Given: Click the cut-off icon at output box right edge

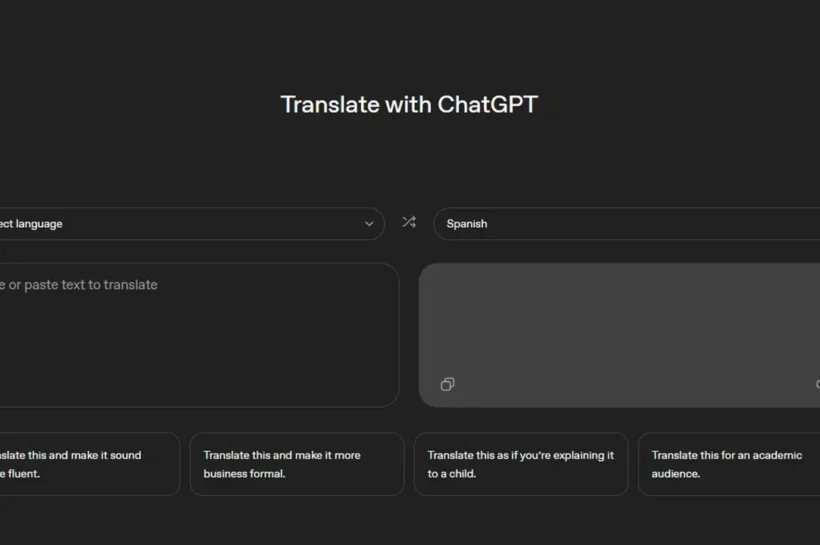Looking at the screenshot, I should pos(816,384).
